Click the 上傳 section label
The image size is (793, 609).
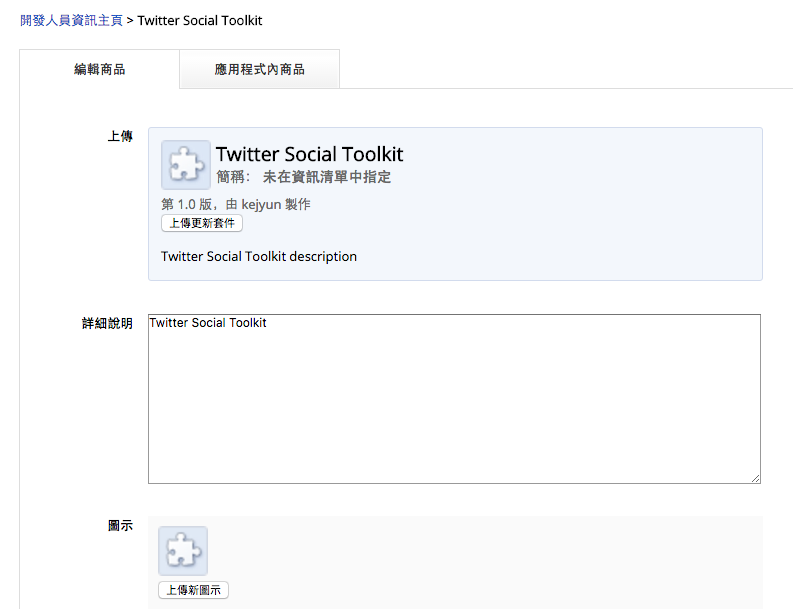tap(120, 136)
